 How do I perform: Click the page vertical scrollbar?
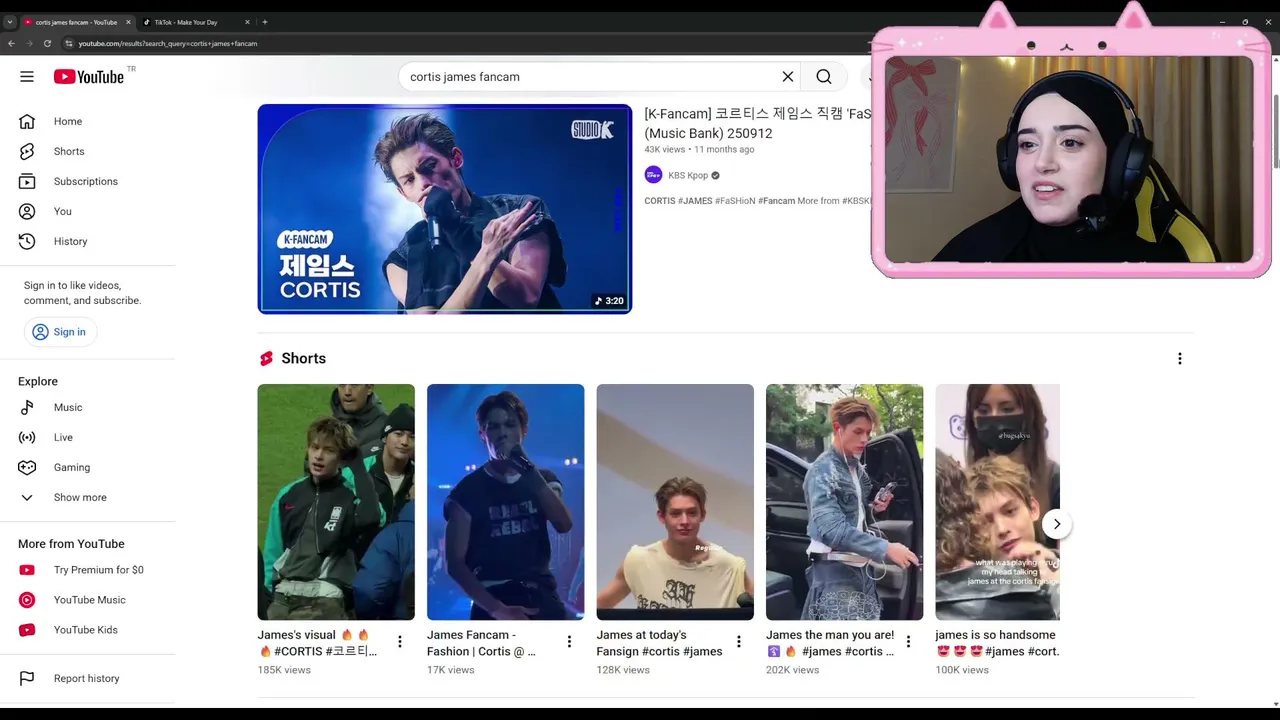click(x=1275, y=130)
